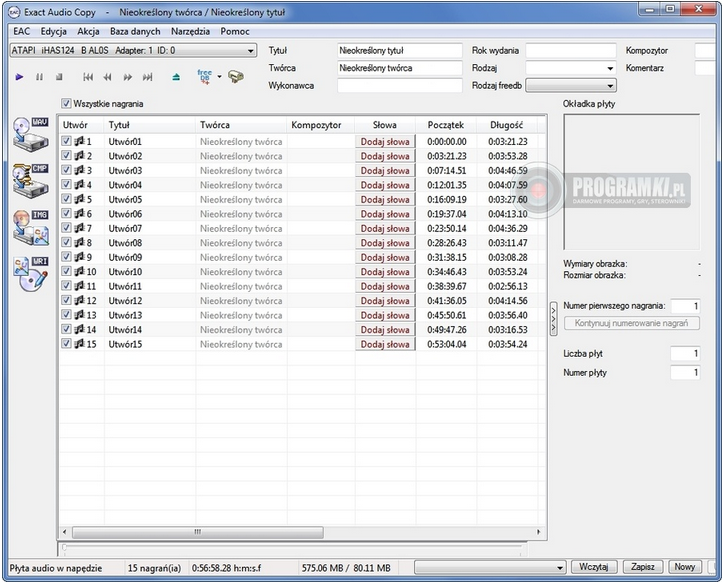Screen dimensions: 725x586
Task: Open the profile dropdown in the status bar
Action: point(490,567)
